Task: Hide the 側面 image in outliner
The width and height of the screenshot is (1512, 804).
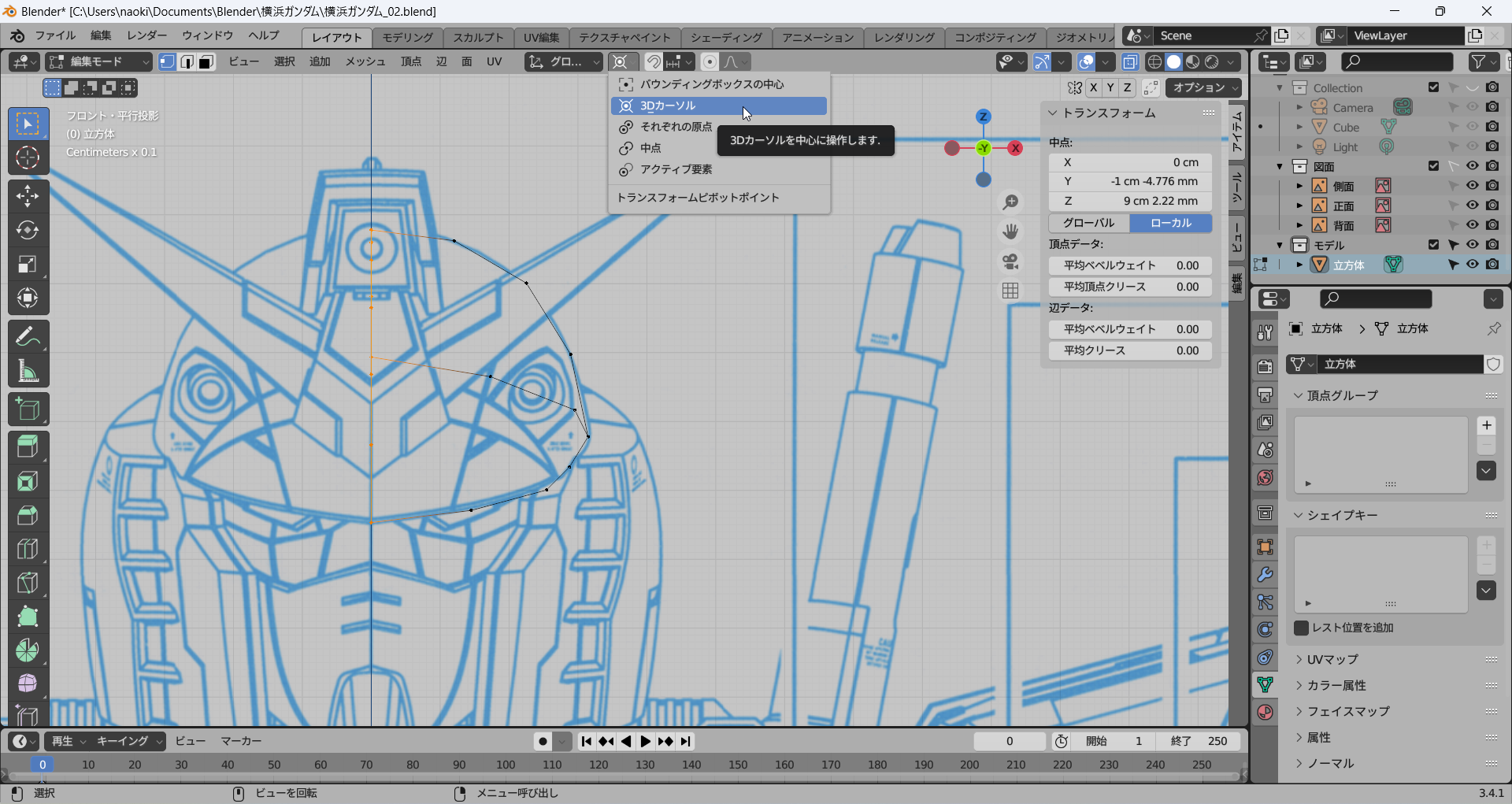Action: point(1472,186)
